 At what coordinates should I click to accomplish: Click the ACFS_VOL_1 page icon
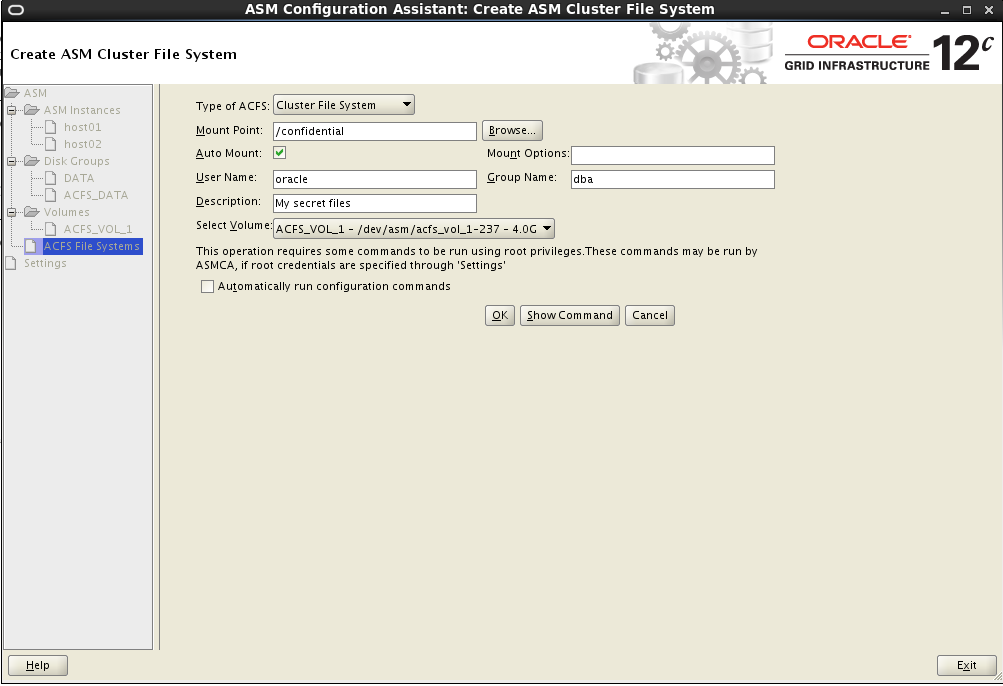click(x=51, y=228)
